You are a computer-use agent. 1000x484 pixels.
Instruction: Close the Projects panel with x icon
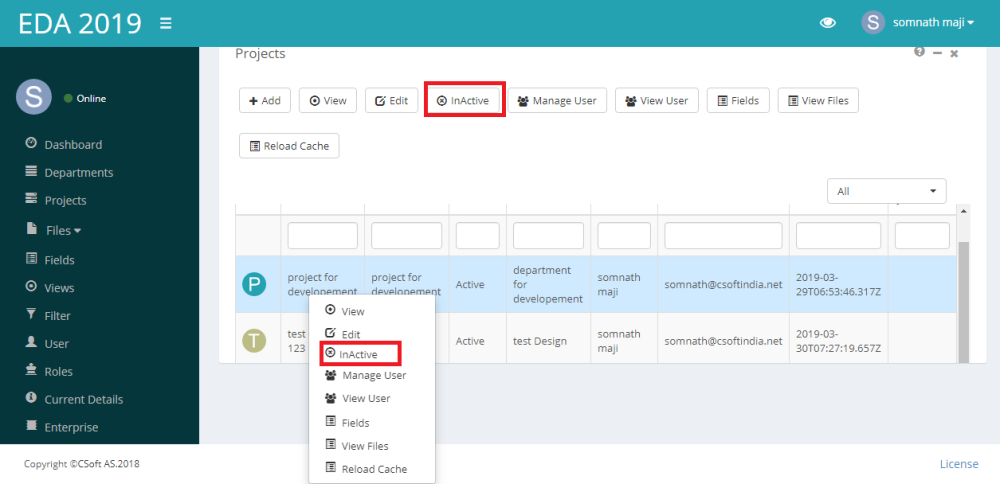pyautogui.click(x=954, y=54)
